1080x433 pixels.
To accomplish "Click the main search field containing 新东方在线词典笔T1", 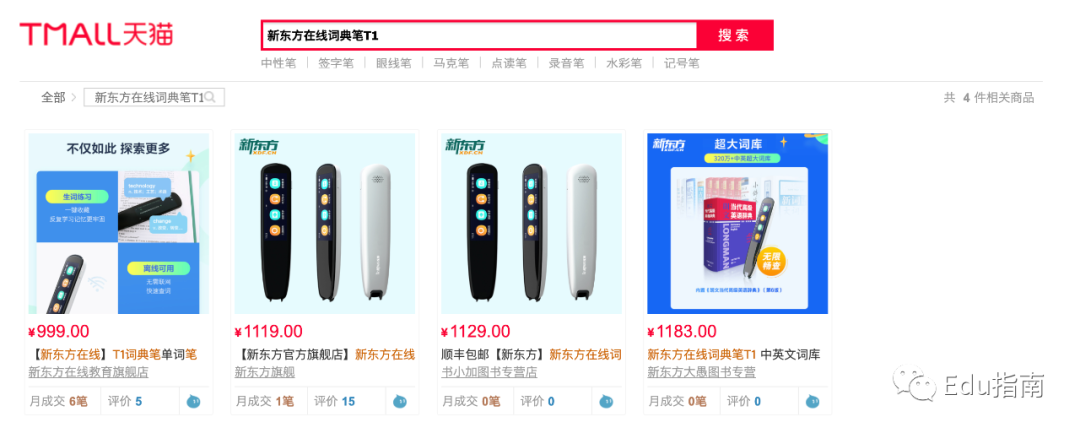I will click(479, 35).
